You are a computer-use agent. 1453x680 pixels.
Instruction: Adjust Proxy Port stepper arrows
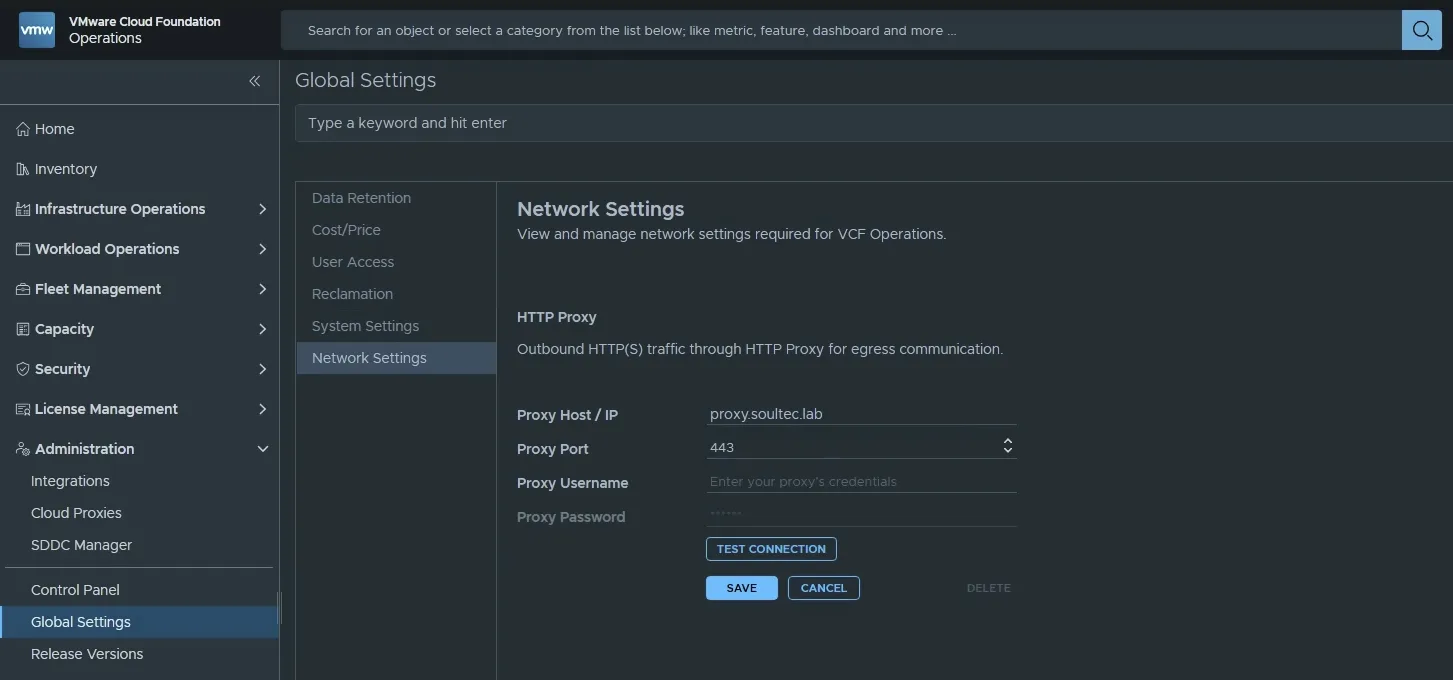[x=1007, y=446]
